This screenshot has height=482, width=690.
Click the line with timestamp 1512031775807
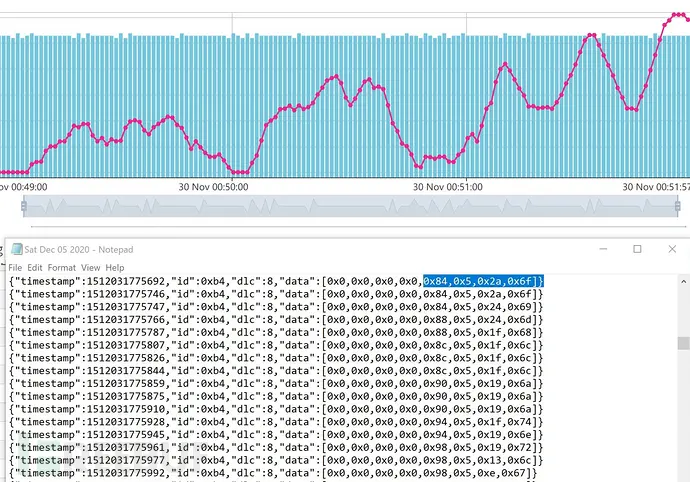click(x=276, y=345)
